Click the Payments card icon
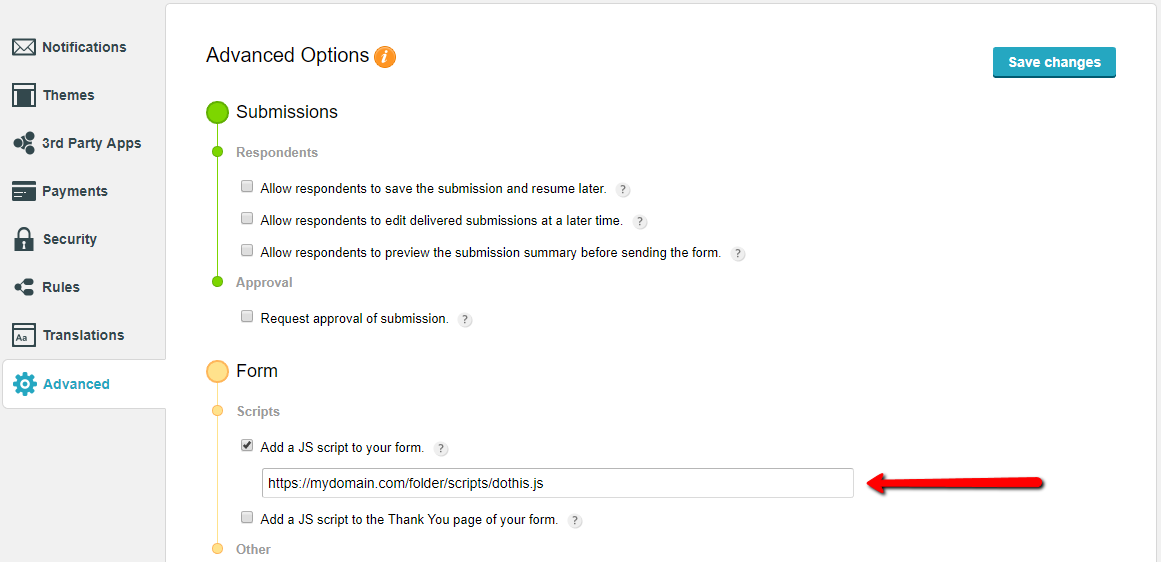This screenshot has width=1161, height=562. click(24, 191)
